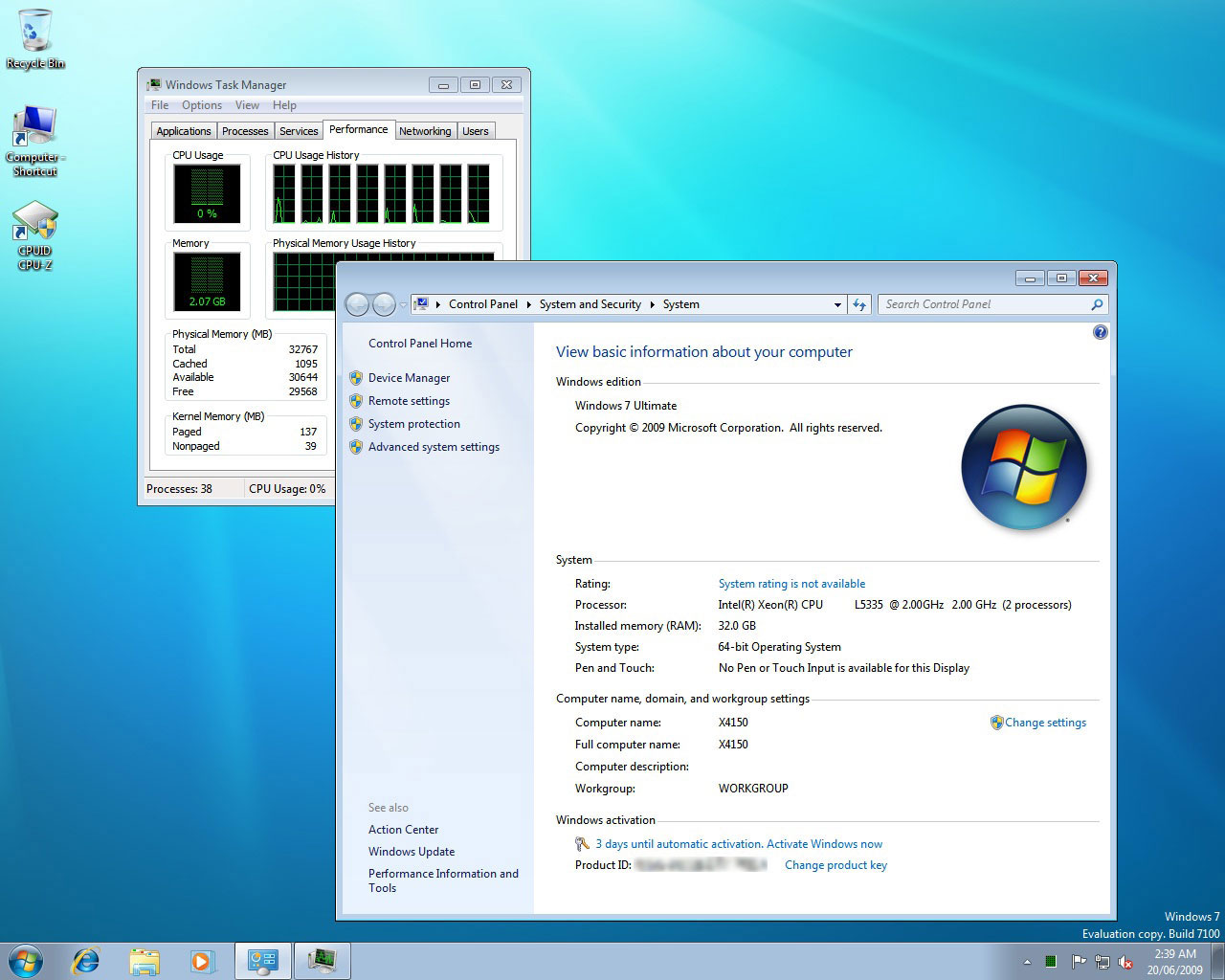
Task: Open Advanced system settings link
Action: pyautogui.click(x=434, y=447)
